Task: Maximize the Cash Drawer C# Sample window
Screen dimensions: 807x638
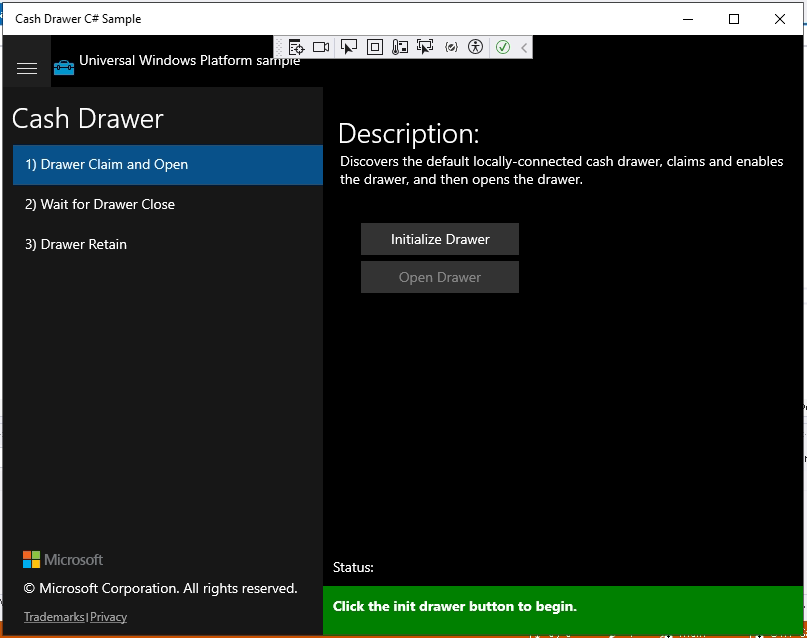Action: click(734, 19)
